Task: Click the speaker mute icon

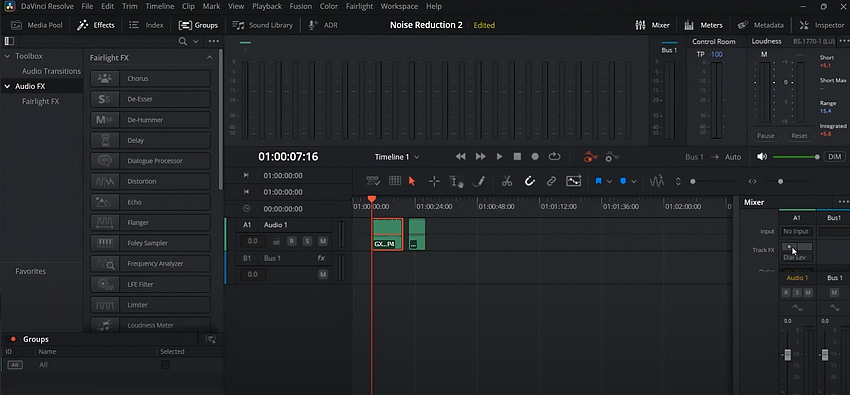Action: 762,157
